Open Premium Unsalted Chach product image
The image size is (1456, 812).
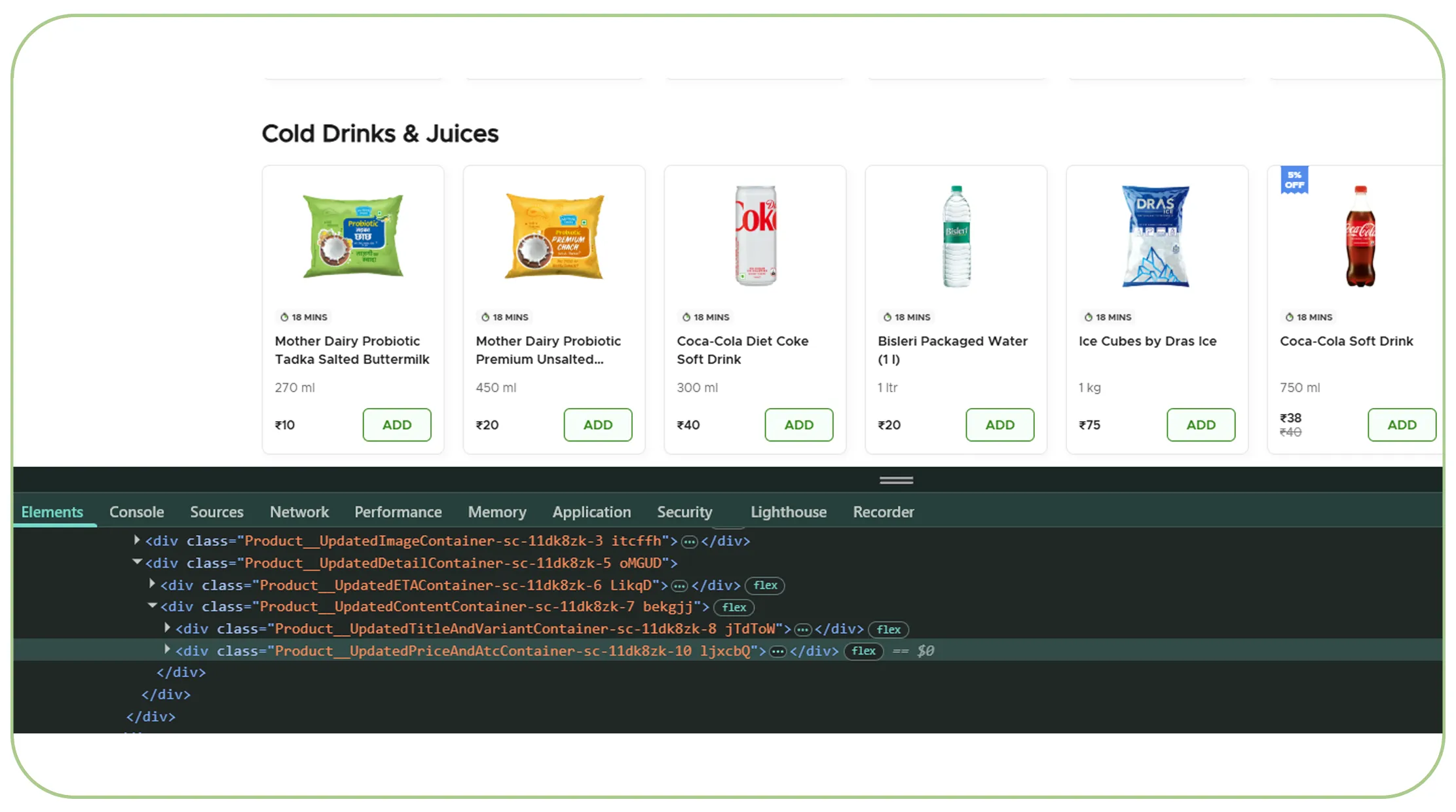[x=554, y=236]
